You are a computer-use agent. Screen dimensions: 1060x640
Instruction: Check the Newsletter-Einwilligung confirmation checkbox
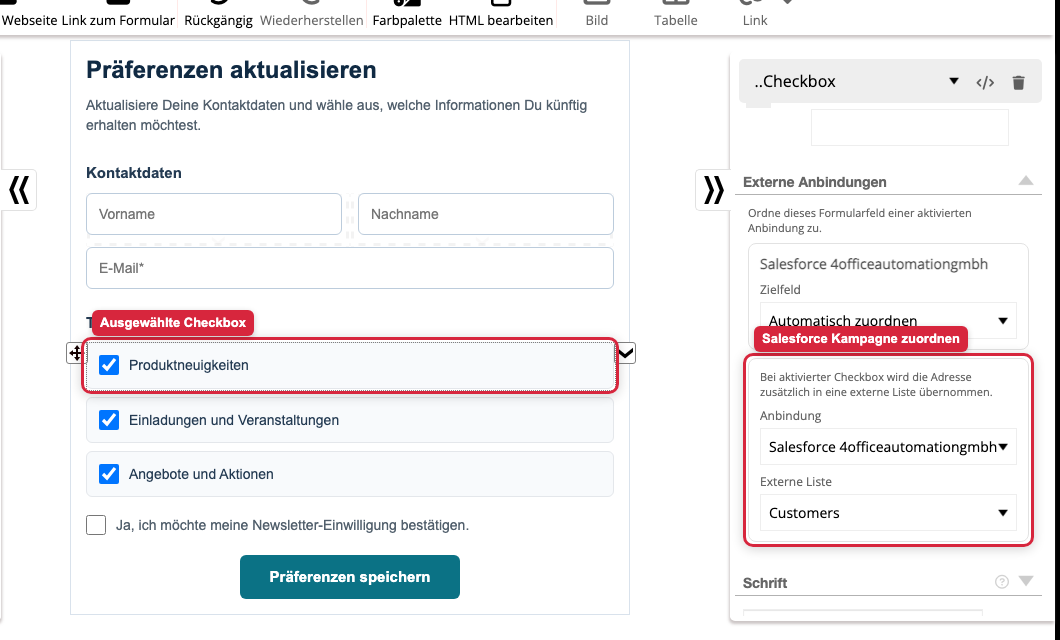click(x=96, y=524)
